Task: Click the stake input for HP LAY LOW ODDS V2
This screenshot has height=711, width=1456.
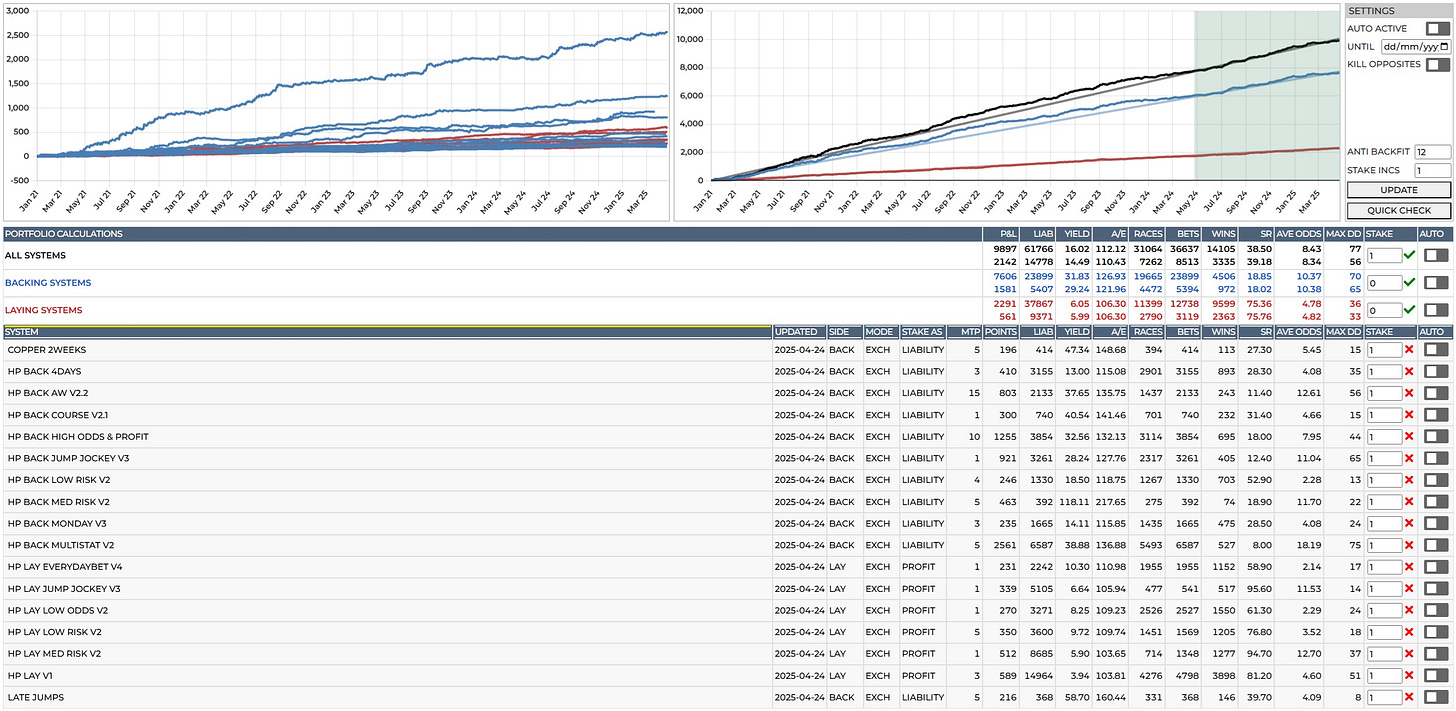Action: 1383,610
